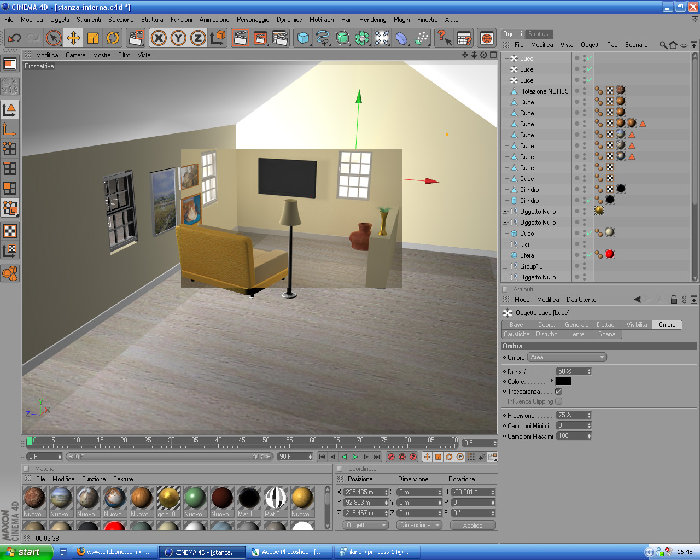Expand the first Oggetto Nullo in the tree
700x560 pixels.
[506, 211]
